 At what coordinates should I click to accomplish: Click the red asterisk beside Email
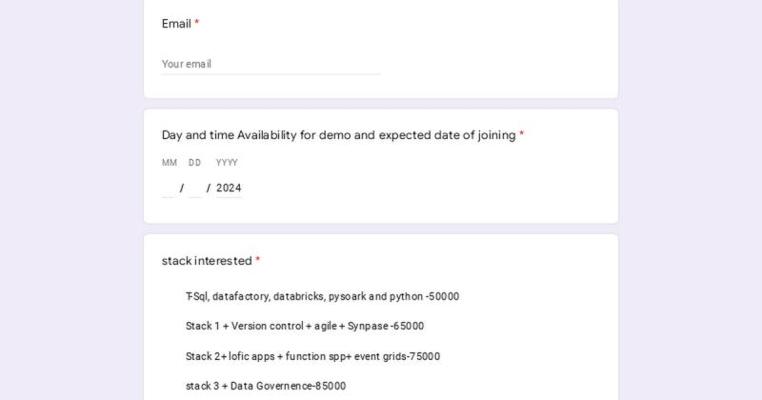tap(197, 23)
